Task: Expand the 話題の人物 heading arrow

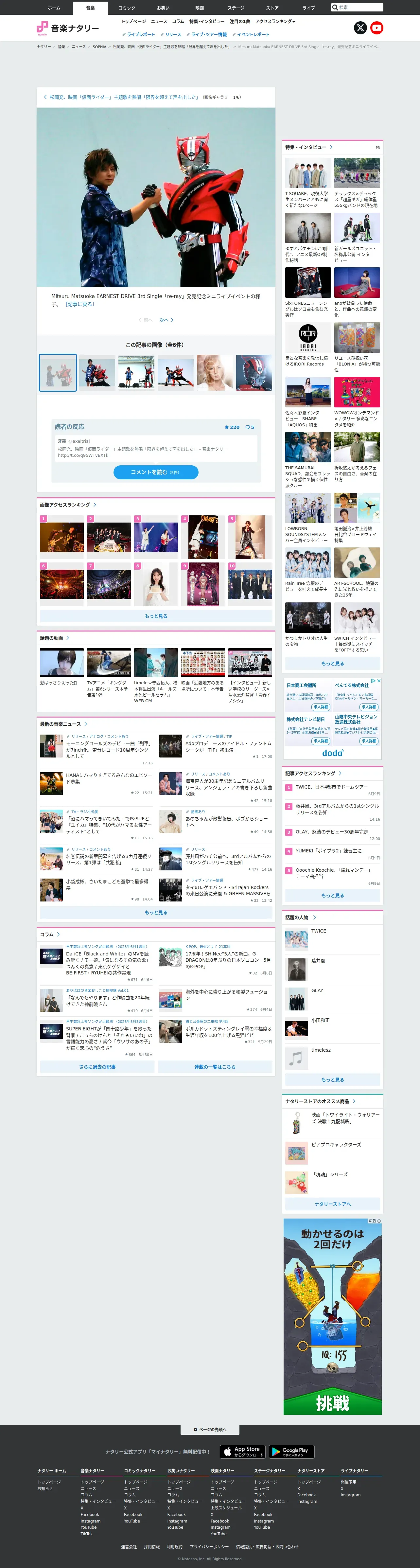Action: pos(315,917)
